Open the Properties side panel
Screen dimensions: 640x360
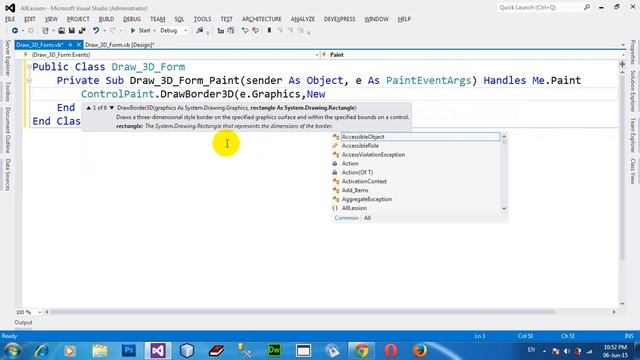[632, 52]
